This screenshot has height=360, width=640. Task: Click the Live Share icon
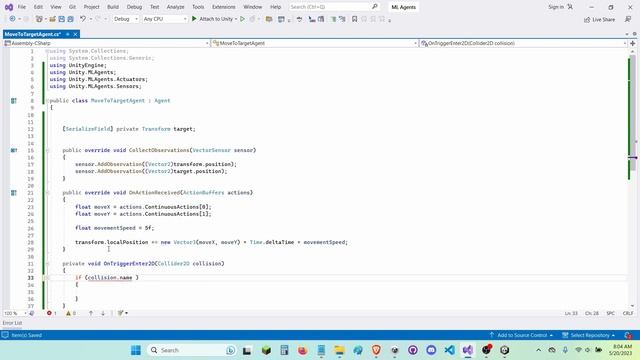[587, 20]
